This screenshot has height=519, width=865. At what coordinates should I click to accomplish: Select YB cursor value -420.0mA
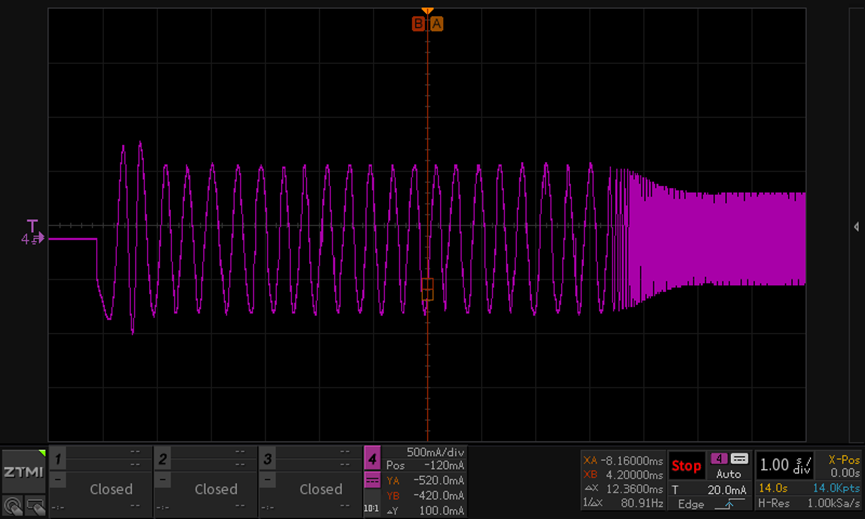425,495
